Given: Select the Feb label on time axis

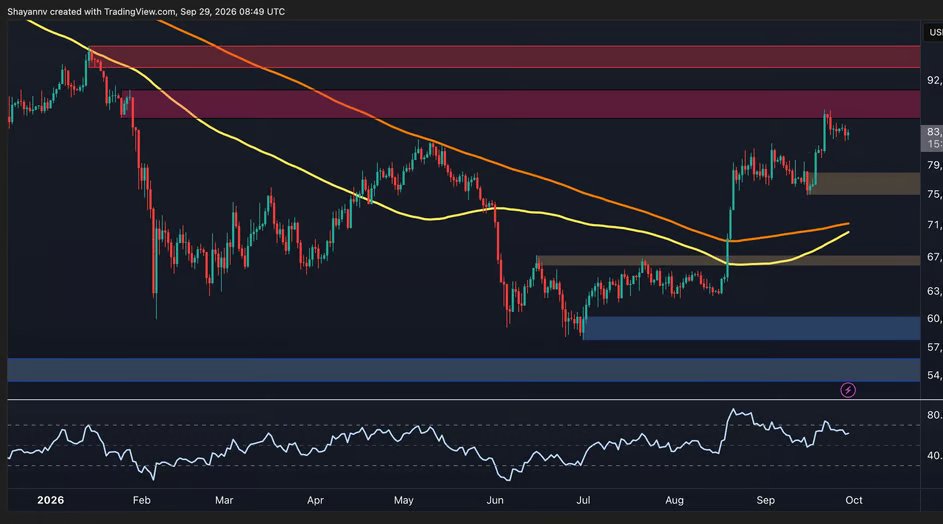Looking at the screenshot, I should coord(141,500).
